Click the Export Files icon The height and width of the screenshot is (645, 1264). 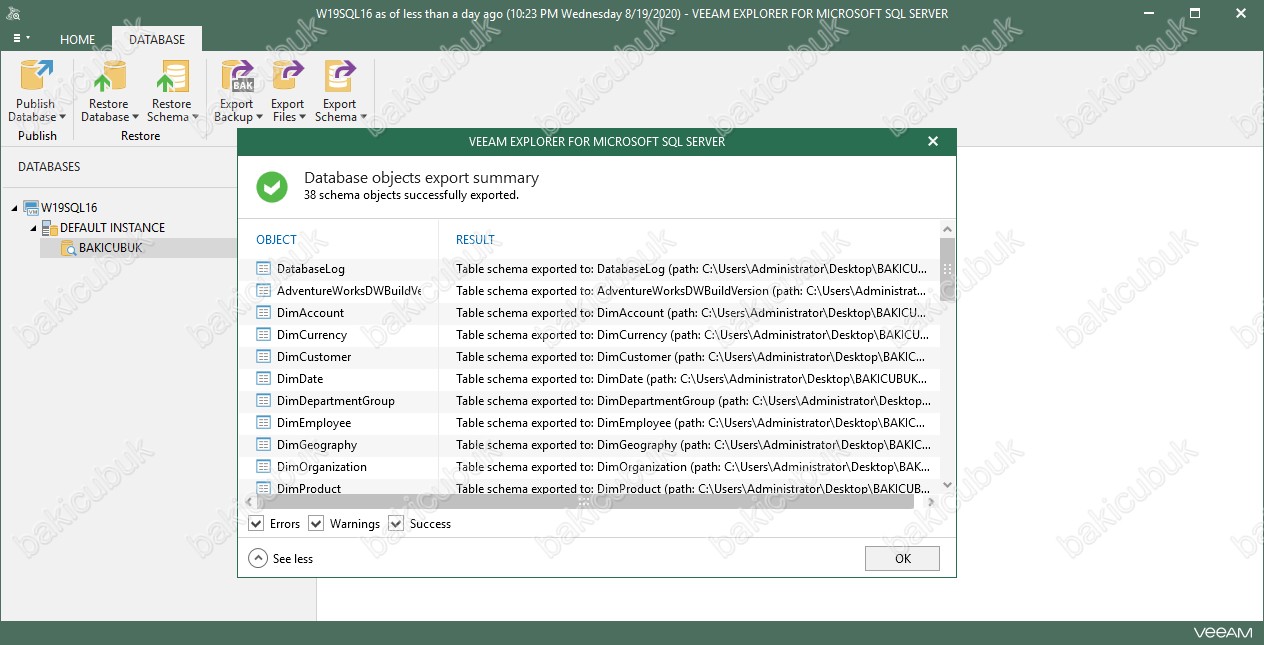point(288,76)
